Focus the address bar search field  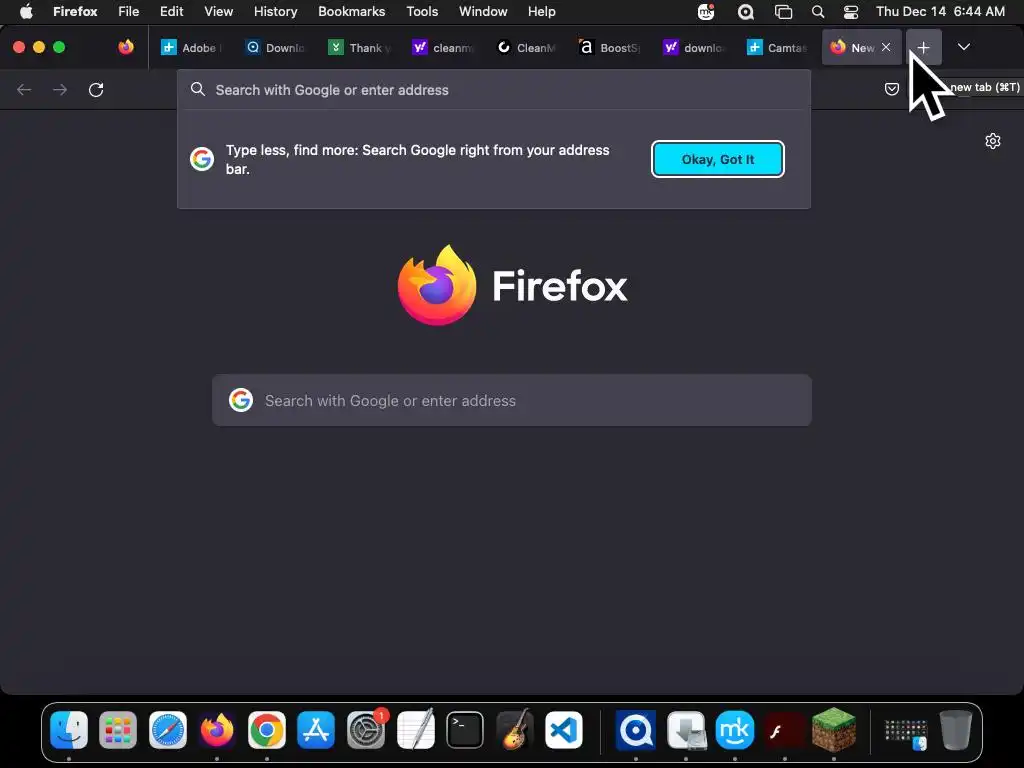pyautogui.click(x=494, y=90)
